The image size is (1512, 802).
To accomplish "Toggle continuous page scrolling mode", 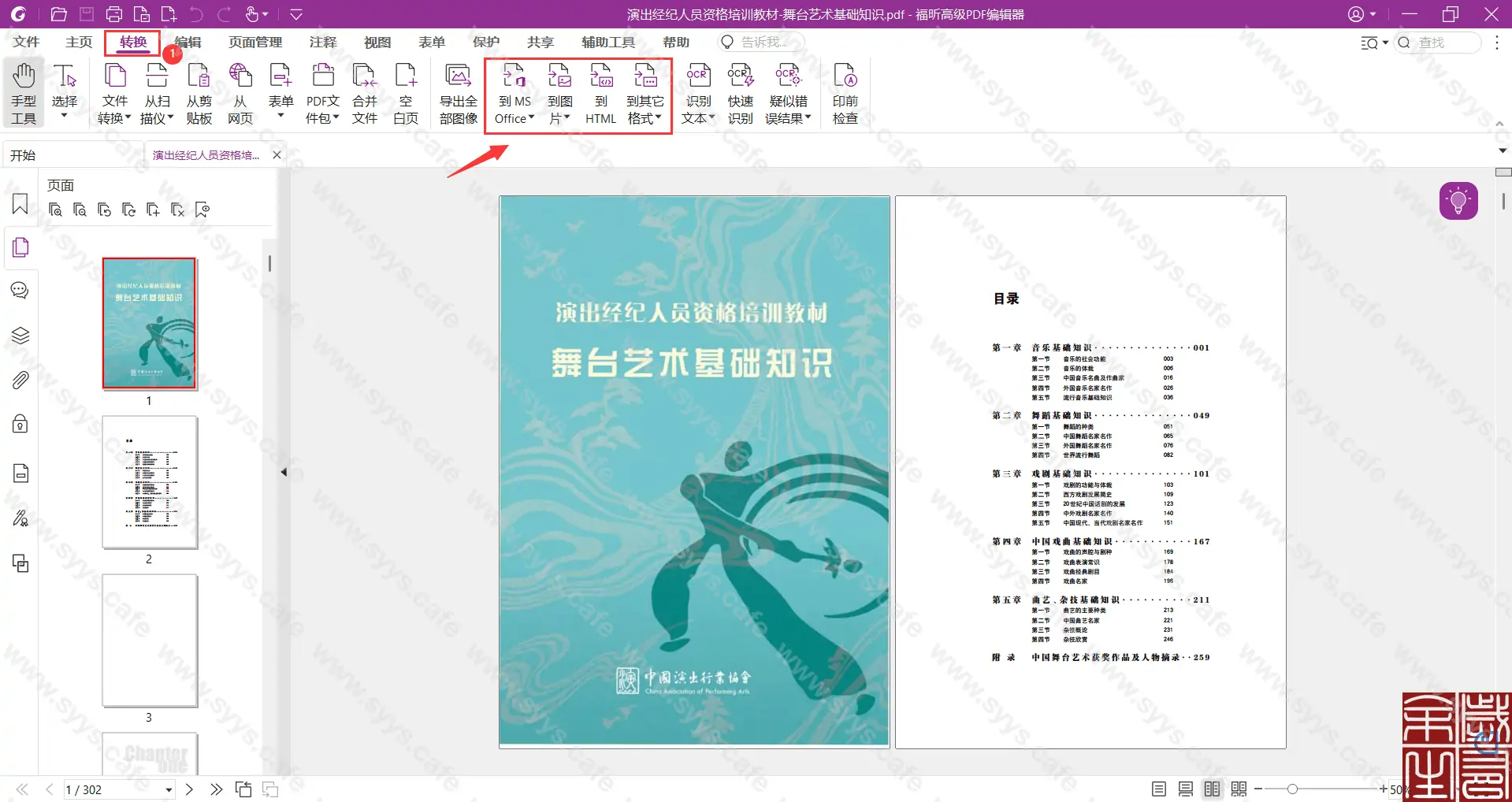I will 1184,789.
